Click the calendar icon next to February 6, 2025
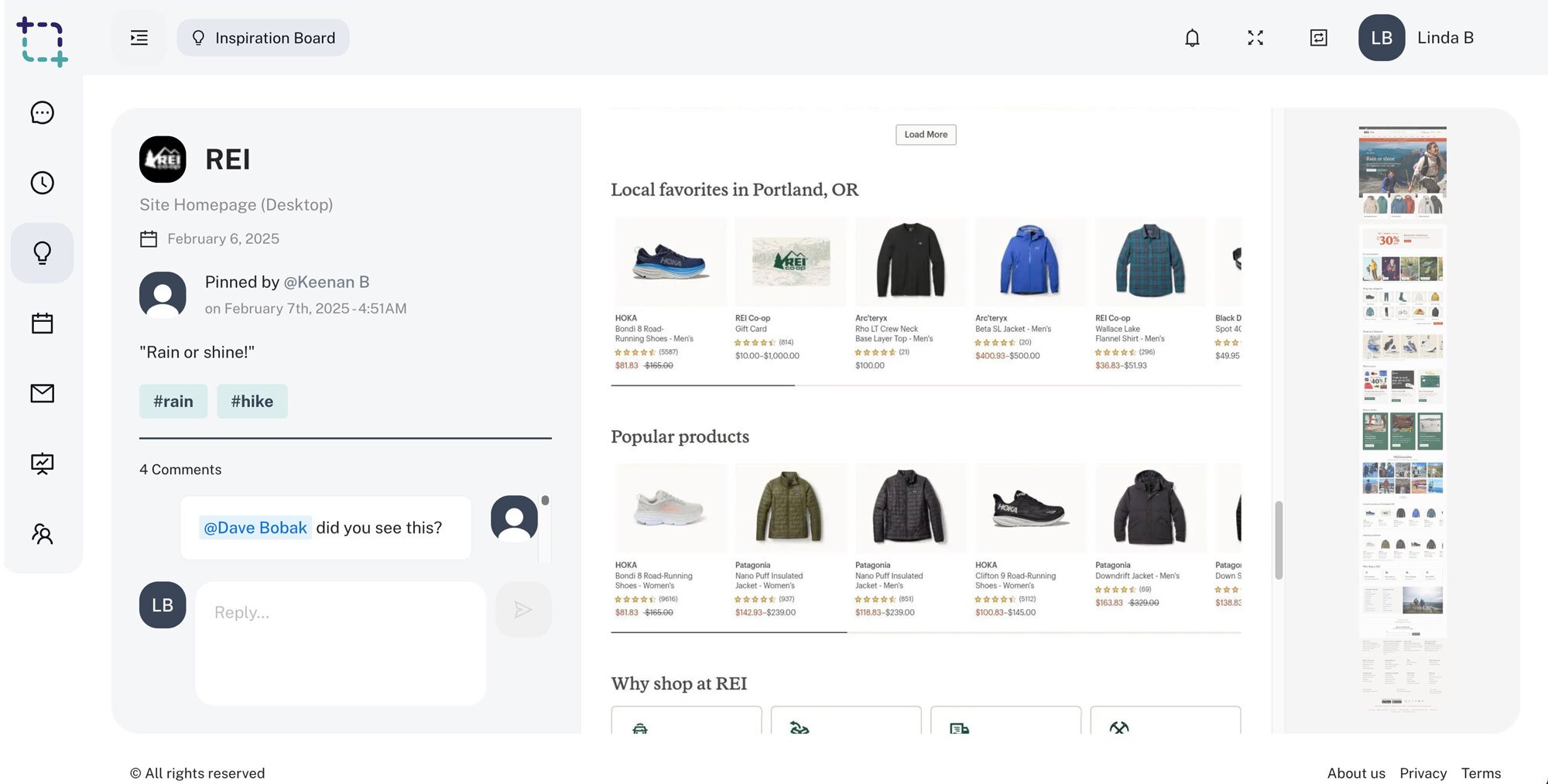The image size is (1548, 784). point(149,239)
